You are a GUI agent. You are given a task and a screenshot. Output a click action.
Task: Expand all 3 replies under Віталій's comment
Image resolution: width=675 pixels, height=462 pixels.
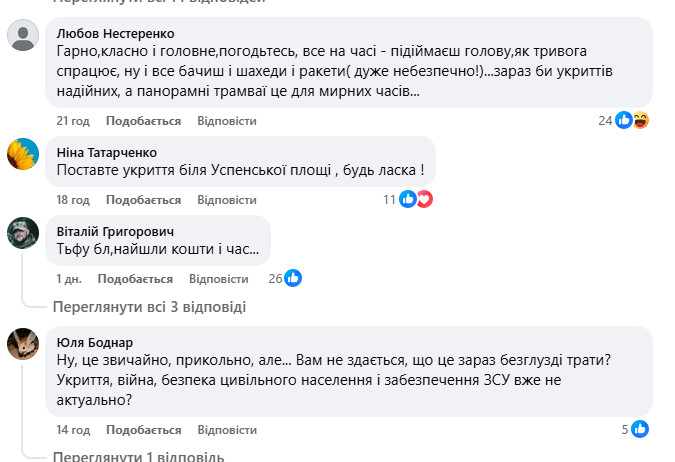(148, 307)
